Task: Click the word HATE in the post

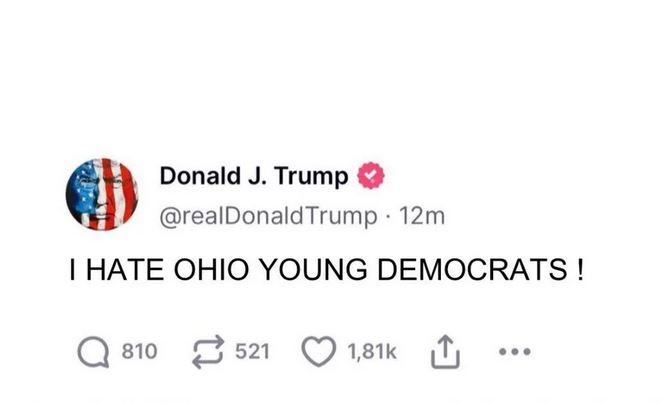Action: coord(125,270)
